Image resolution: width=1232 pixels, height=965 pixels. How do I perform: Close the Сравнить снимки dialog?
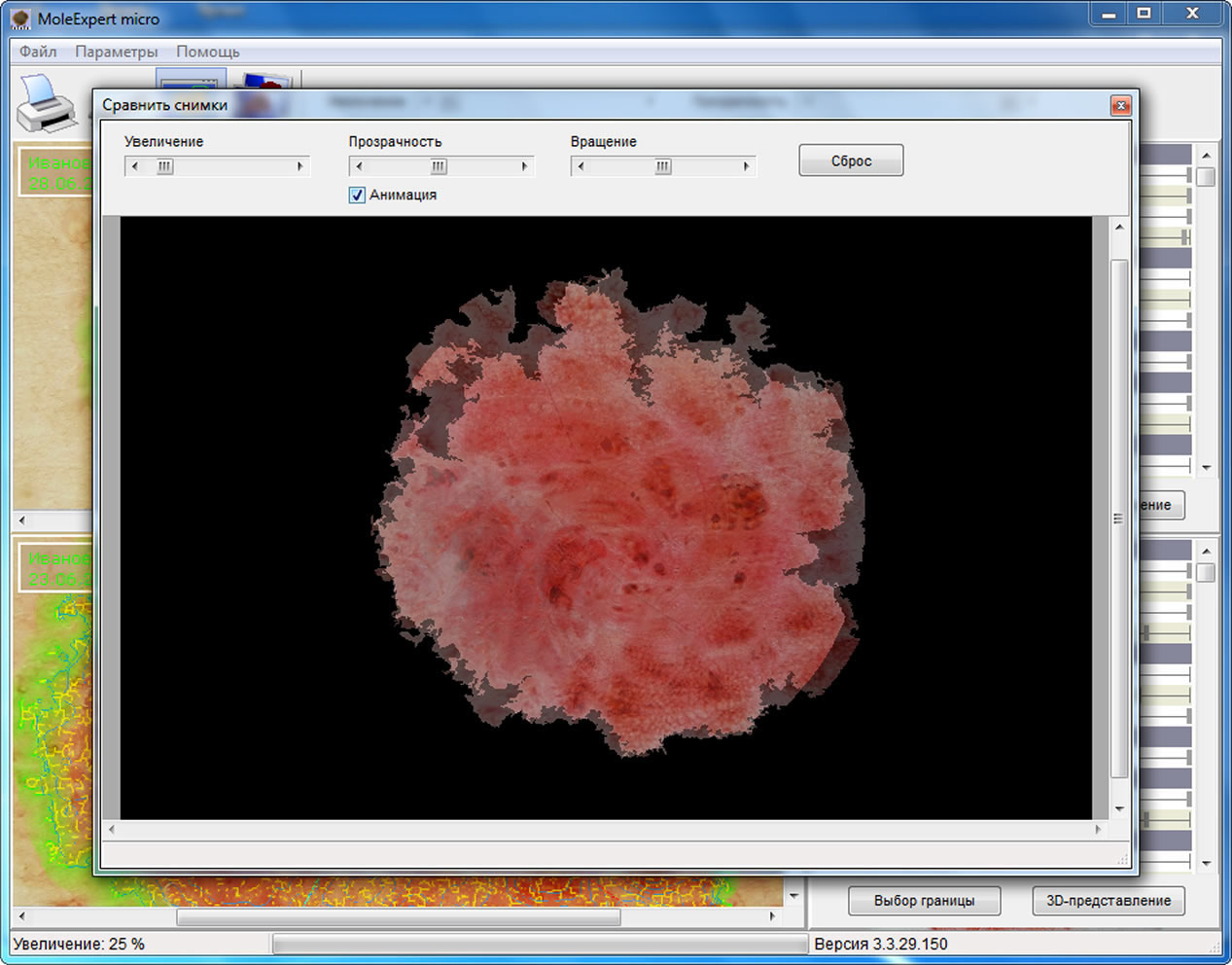click(1121, 105)
